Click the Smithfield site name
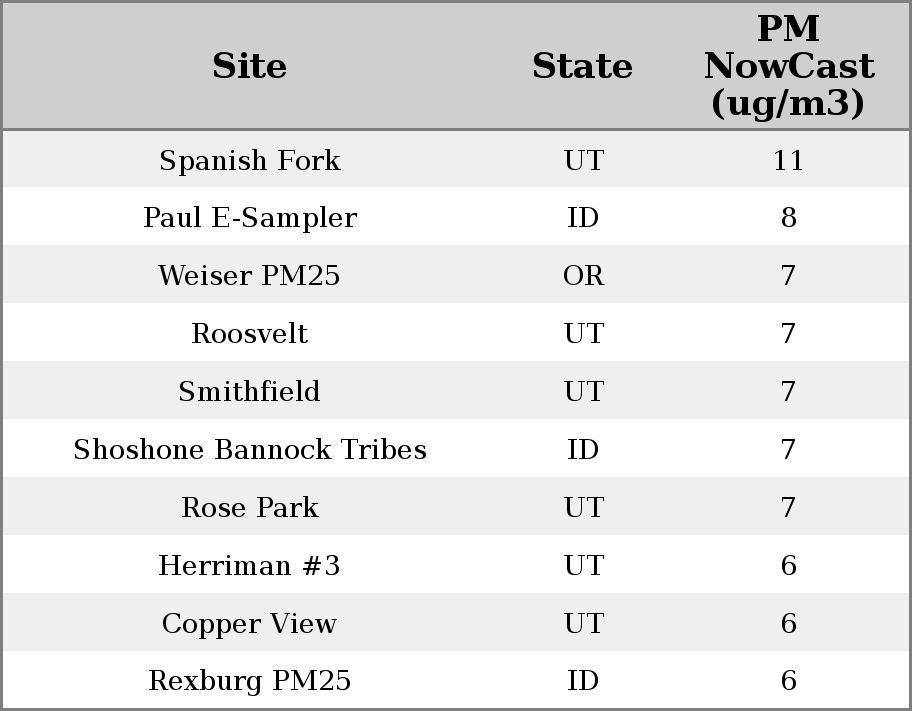This screenshot has height=711, width=912. pyautogui.click(x=249, y=392)
